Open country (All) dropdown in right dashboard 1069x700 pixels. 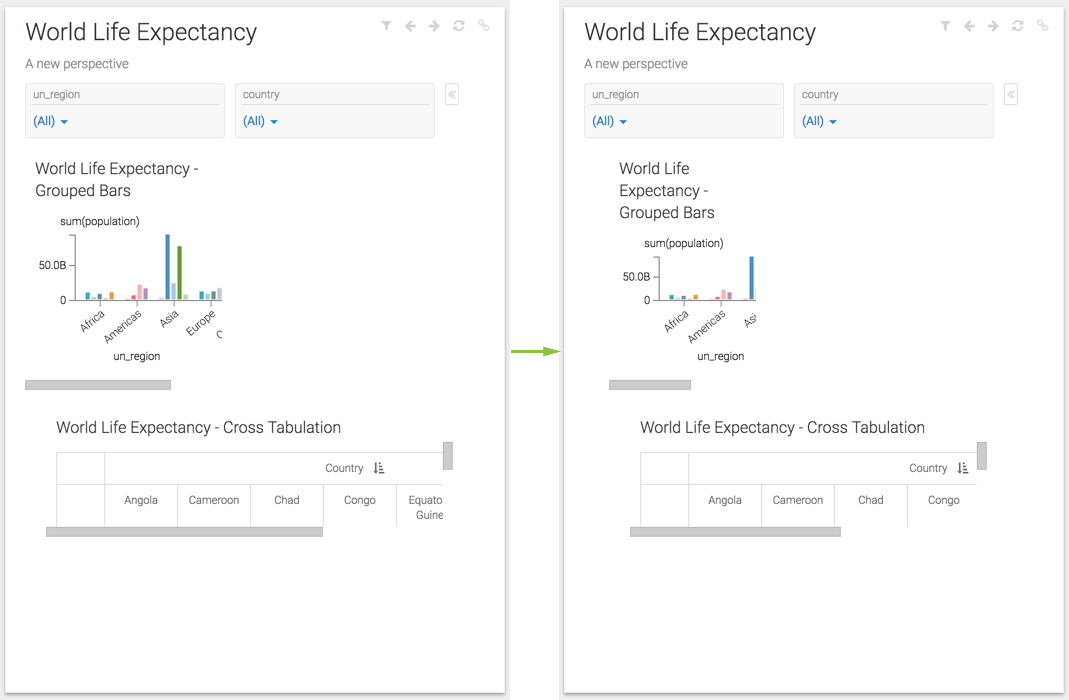(819, 121)
